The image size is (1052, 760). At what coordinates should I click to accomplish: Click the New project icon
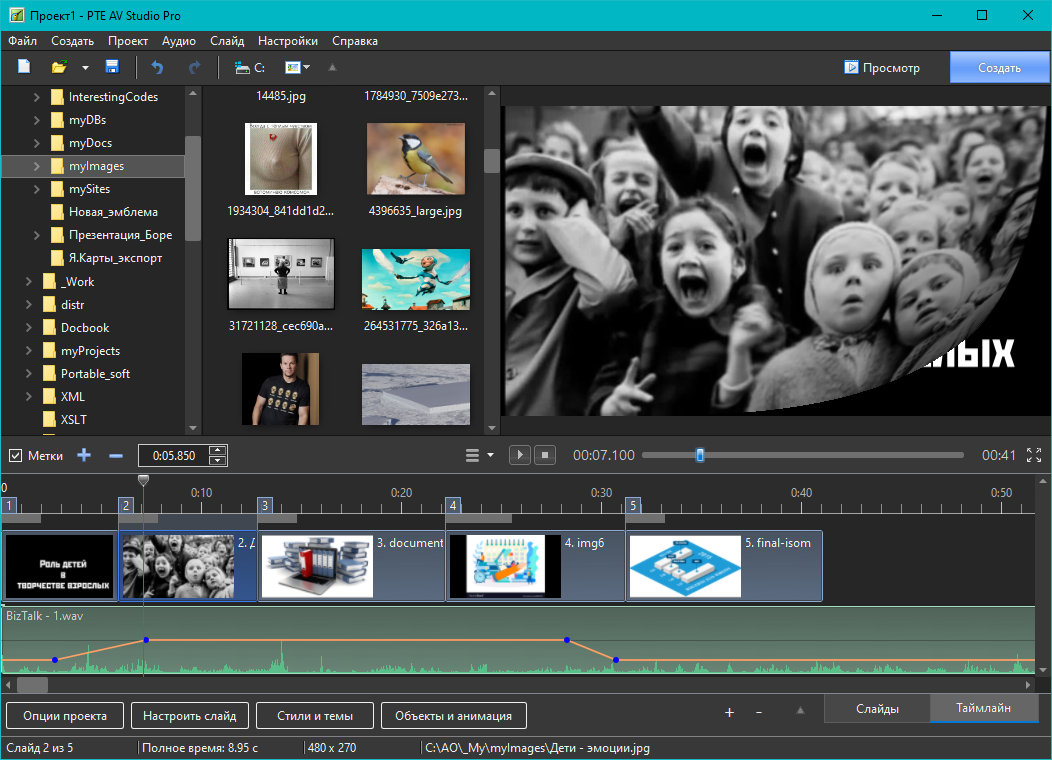click(x=24, y=67)
